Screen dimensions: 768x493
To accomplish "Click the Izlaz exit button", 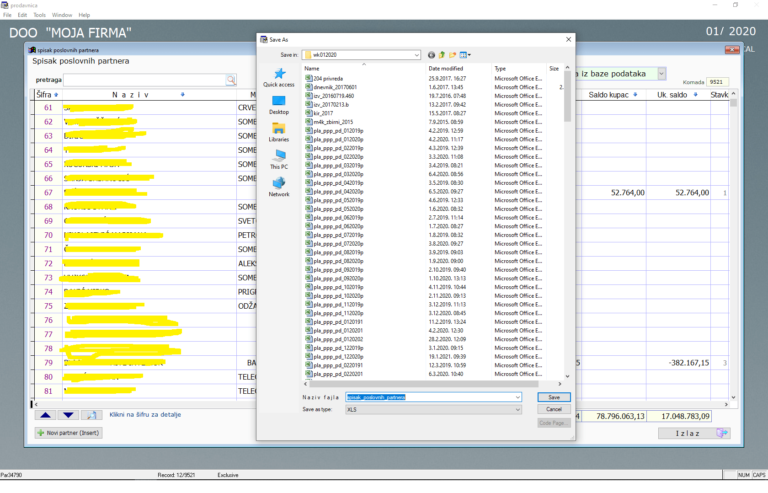I will pyautogui.click(x=694, y=433).
